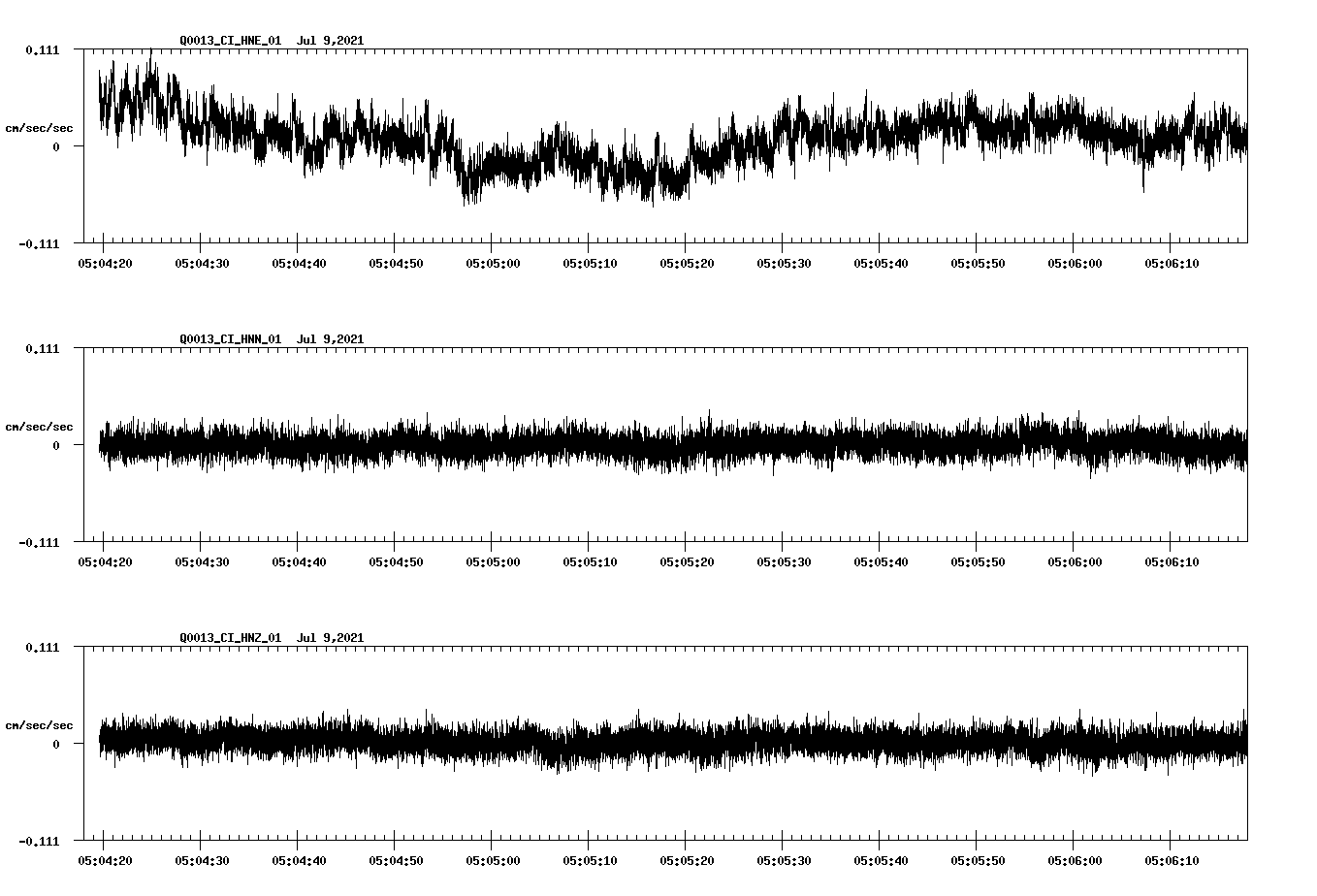Click the HNZ plot 0.111 upper axis value

[42, 647]
